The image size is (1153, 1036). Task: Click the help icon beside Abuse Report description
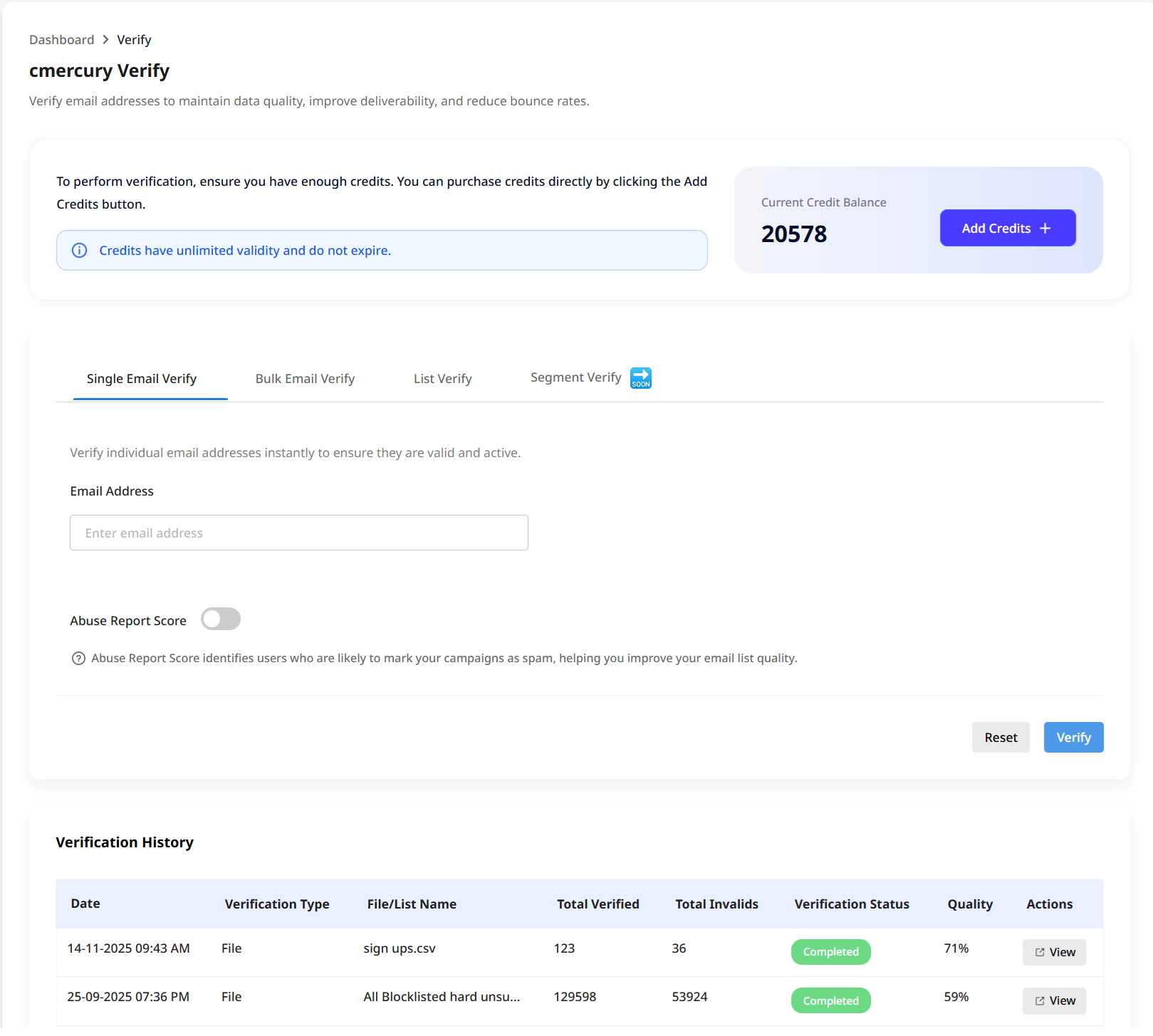pos(78,659)
